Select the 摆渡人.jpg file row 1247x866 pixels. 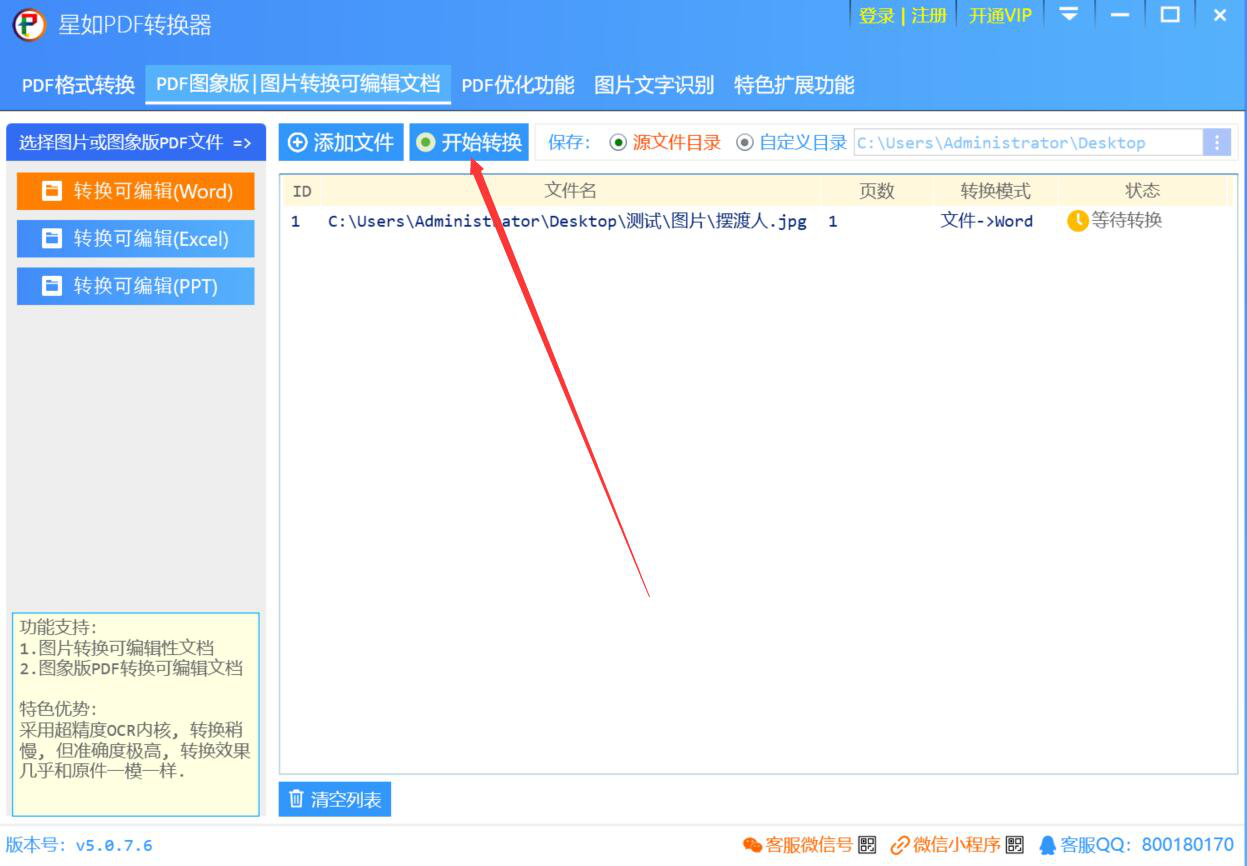pyautogui.click(x=758, y=221)
